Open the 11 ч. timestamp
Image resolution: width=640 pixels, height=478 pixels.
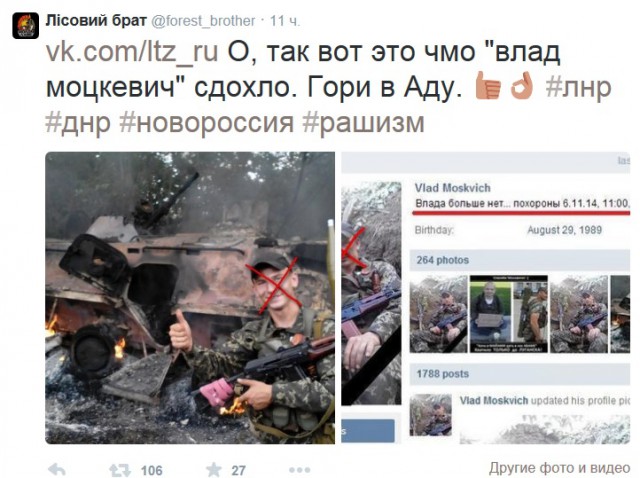click(285, 21)
